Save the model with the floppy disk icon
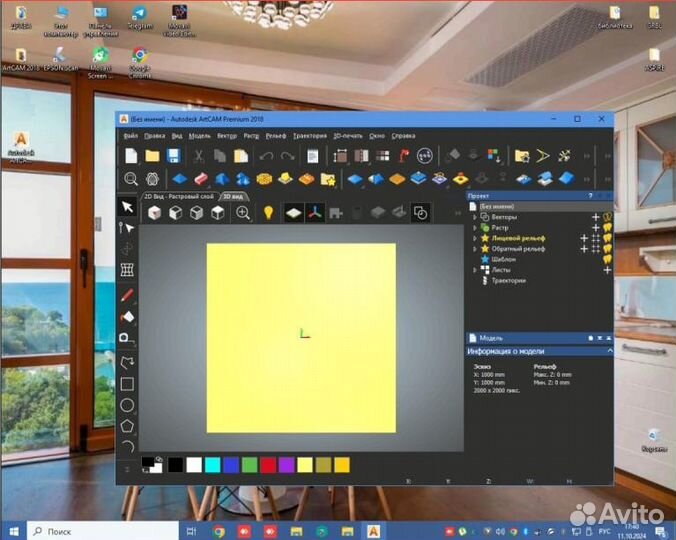 click(173, 156)
